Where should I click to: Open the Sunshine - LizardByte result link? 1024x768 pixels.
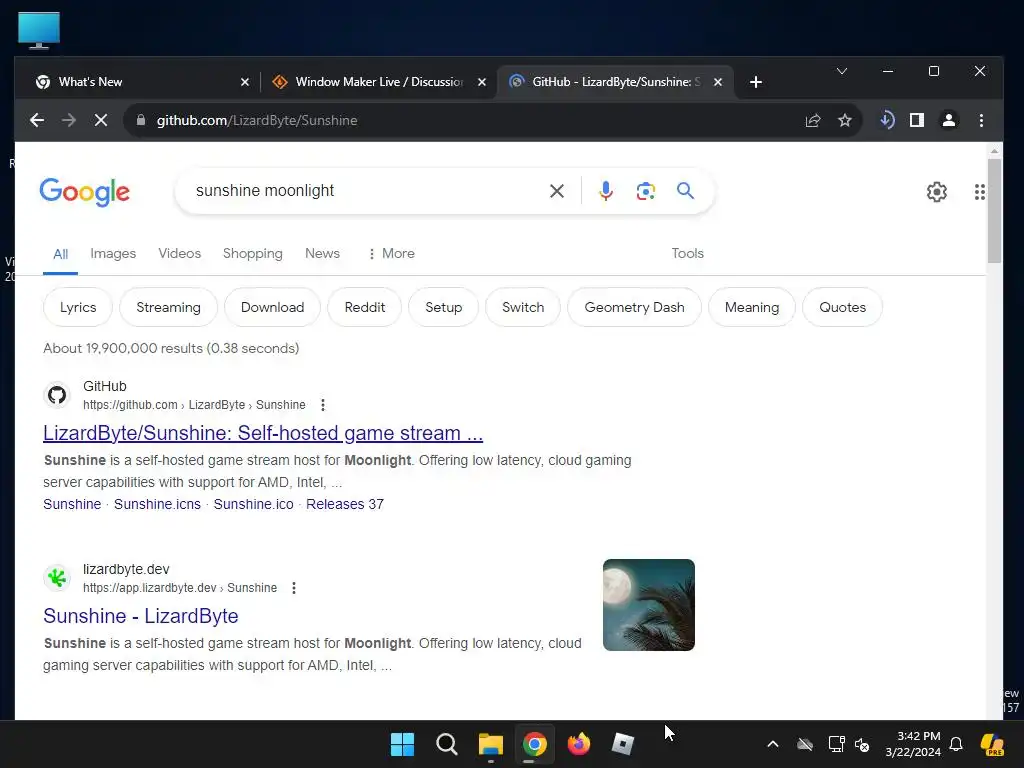(x=140, y=616)
